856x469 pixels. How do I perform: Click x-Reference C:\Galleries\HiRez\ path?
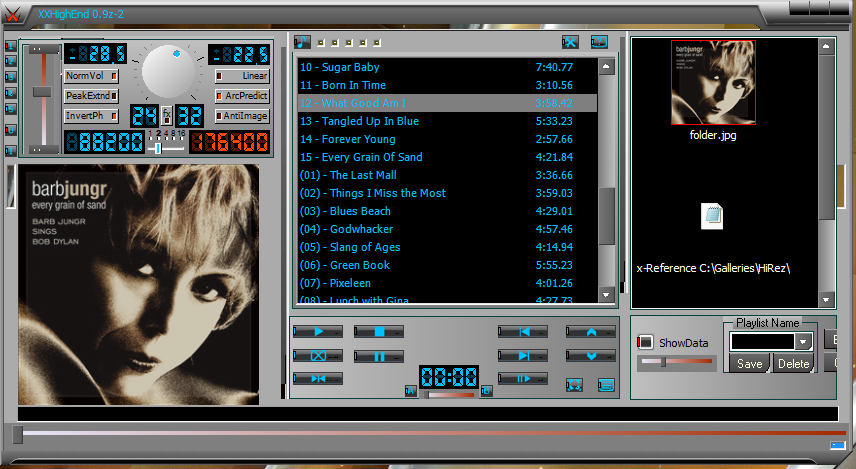(713, 268)
